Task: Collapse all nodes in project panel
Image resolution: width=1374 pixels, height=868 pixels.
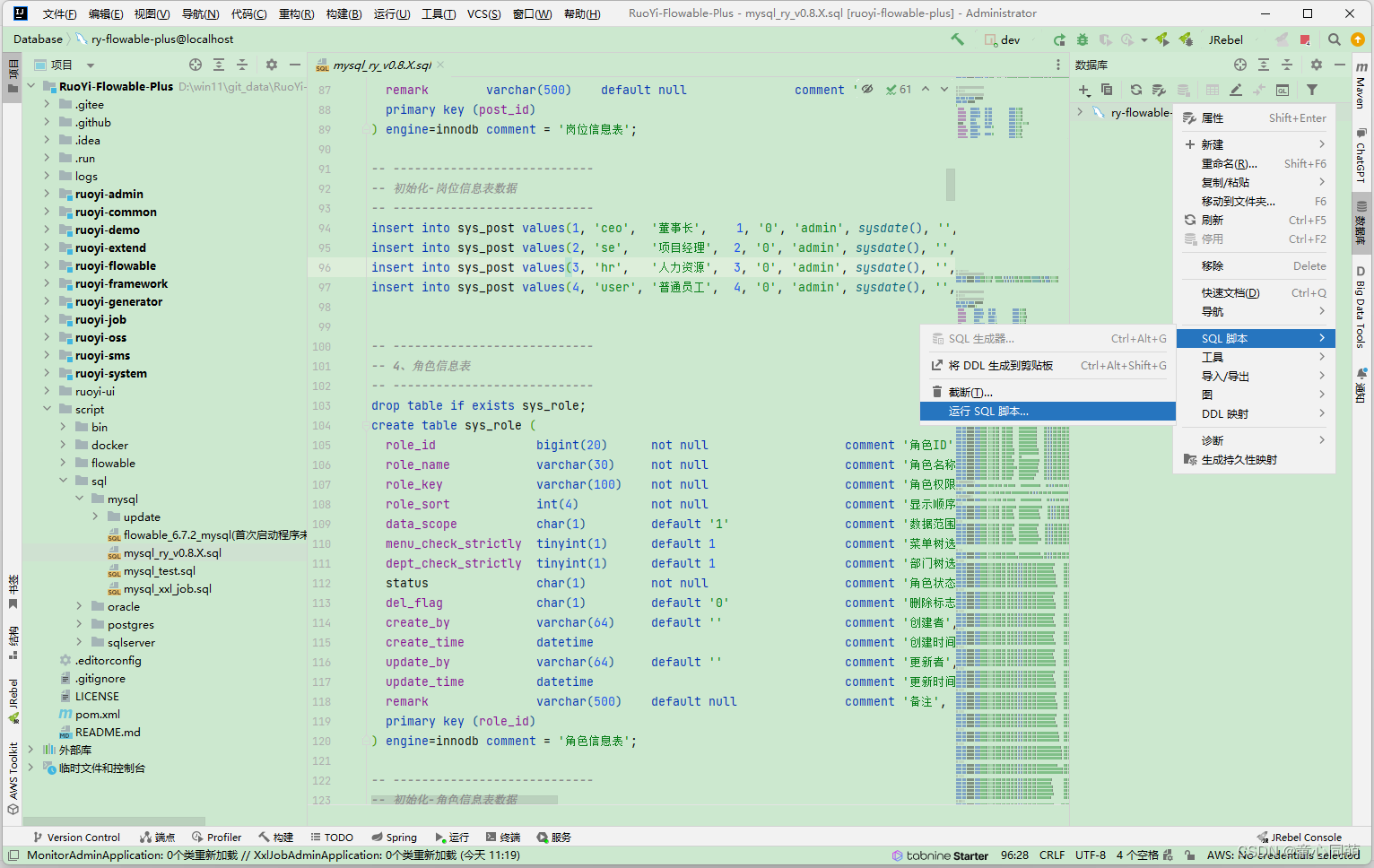Action: coord(242,65)
